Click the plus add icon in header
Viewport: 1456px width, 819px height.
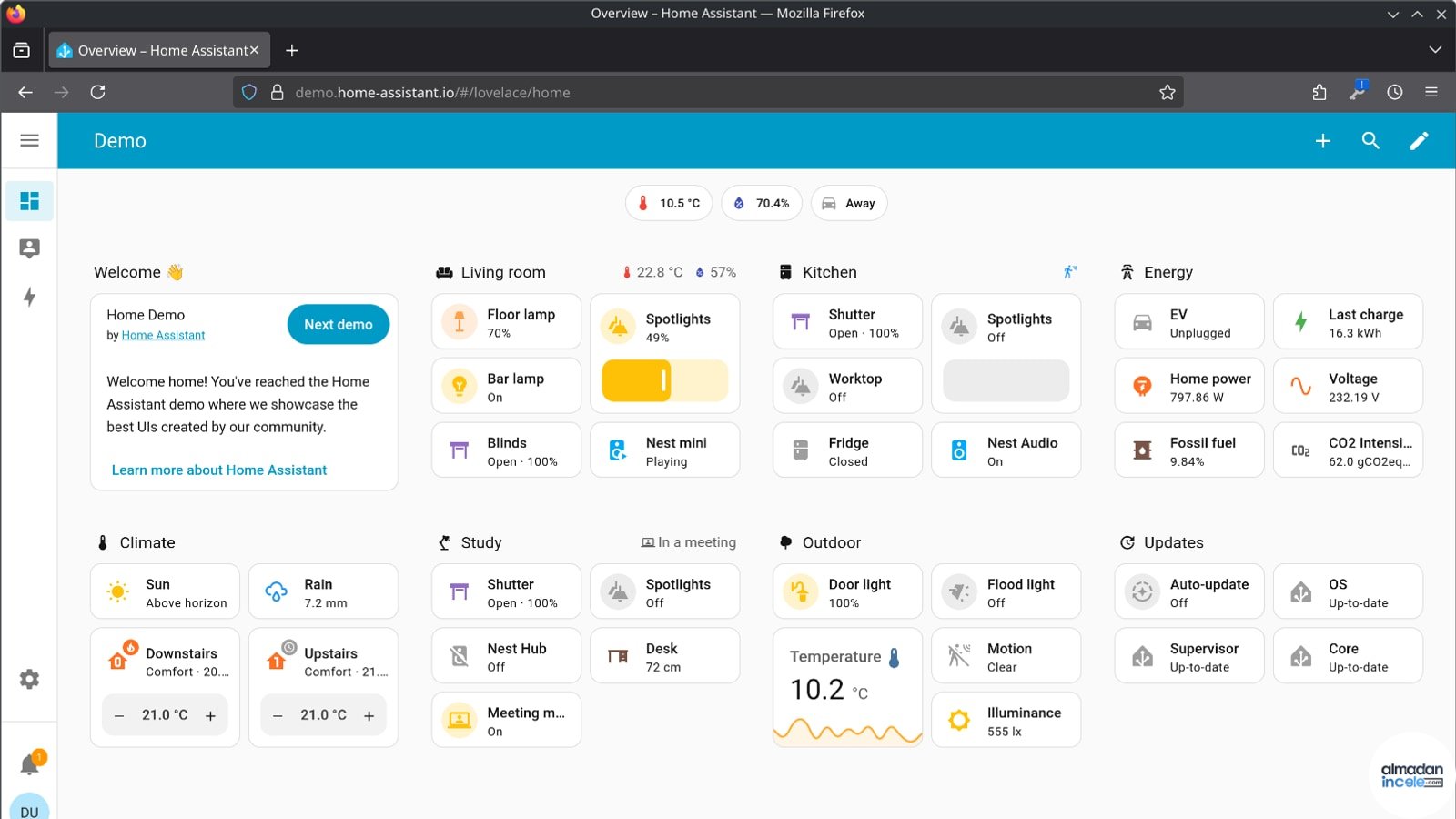(x=1323, y=140)
